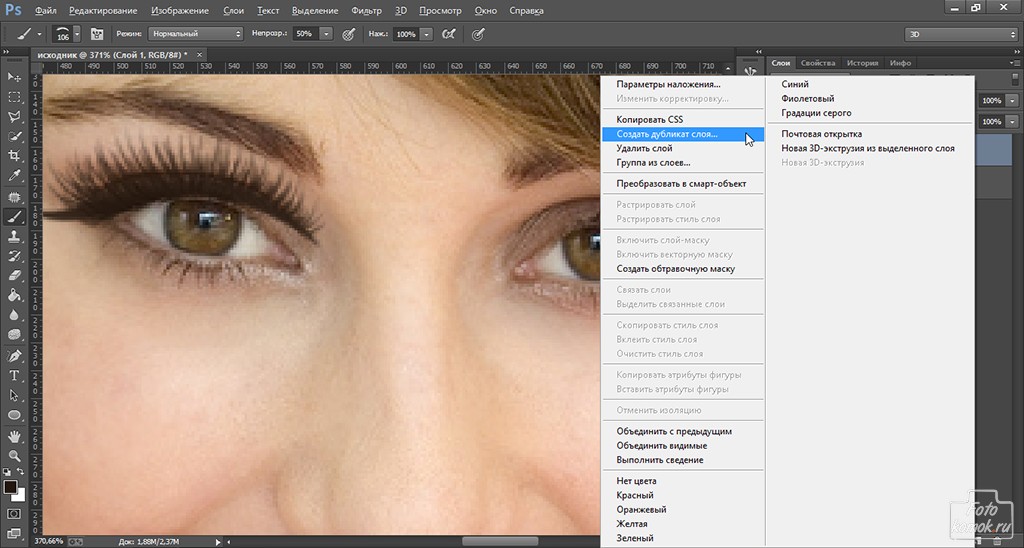The image size is (1024, 548).
Task: Select the Ellipse shape tool
Action: click(14, 415)
